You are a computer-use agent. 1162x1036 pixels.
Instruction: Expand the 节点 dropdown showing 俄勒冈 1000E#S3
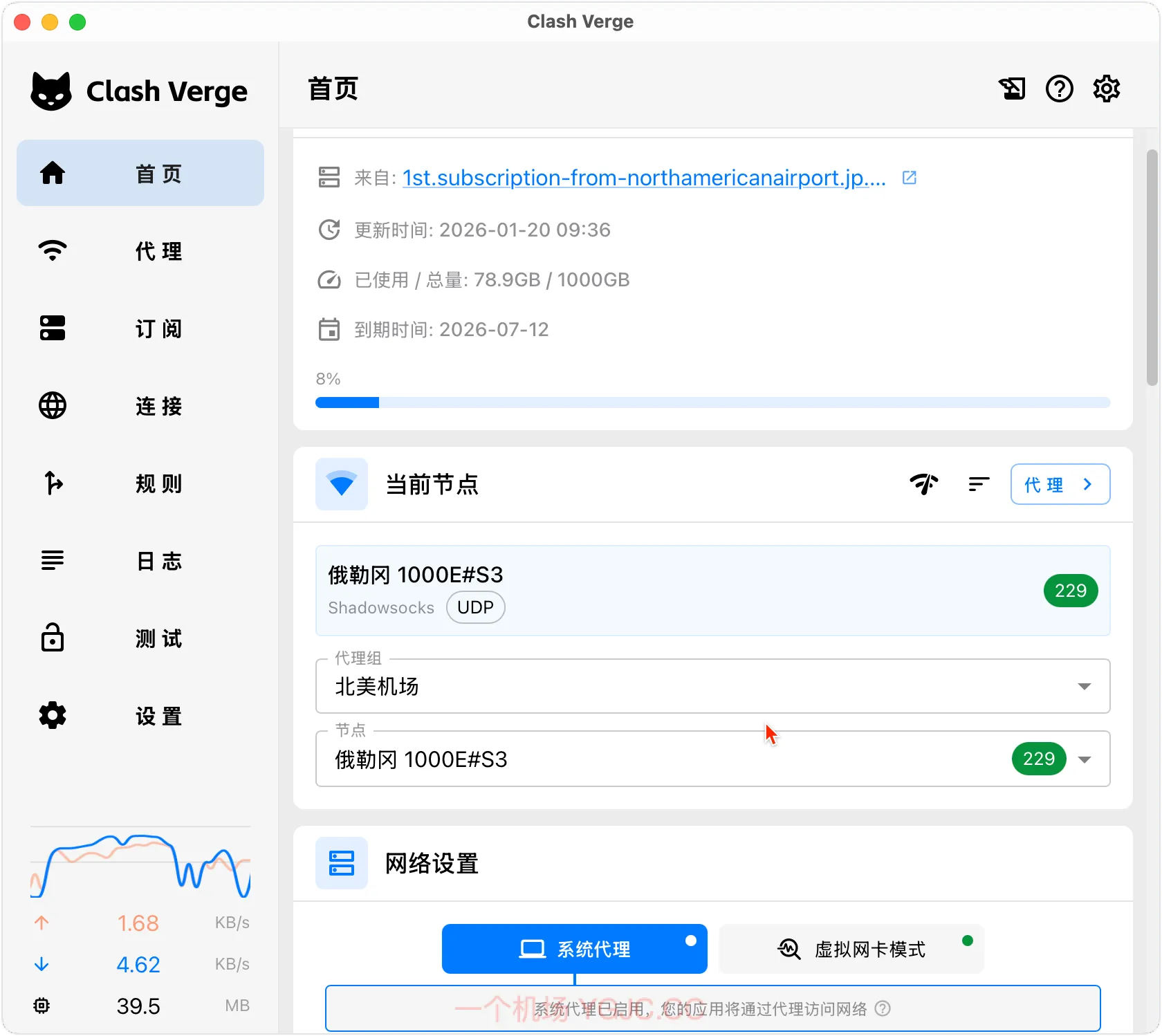click(x=1085, y=759)
